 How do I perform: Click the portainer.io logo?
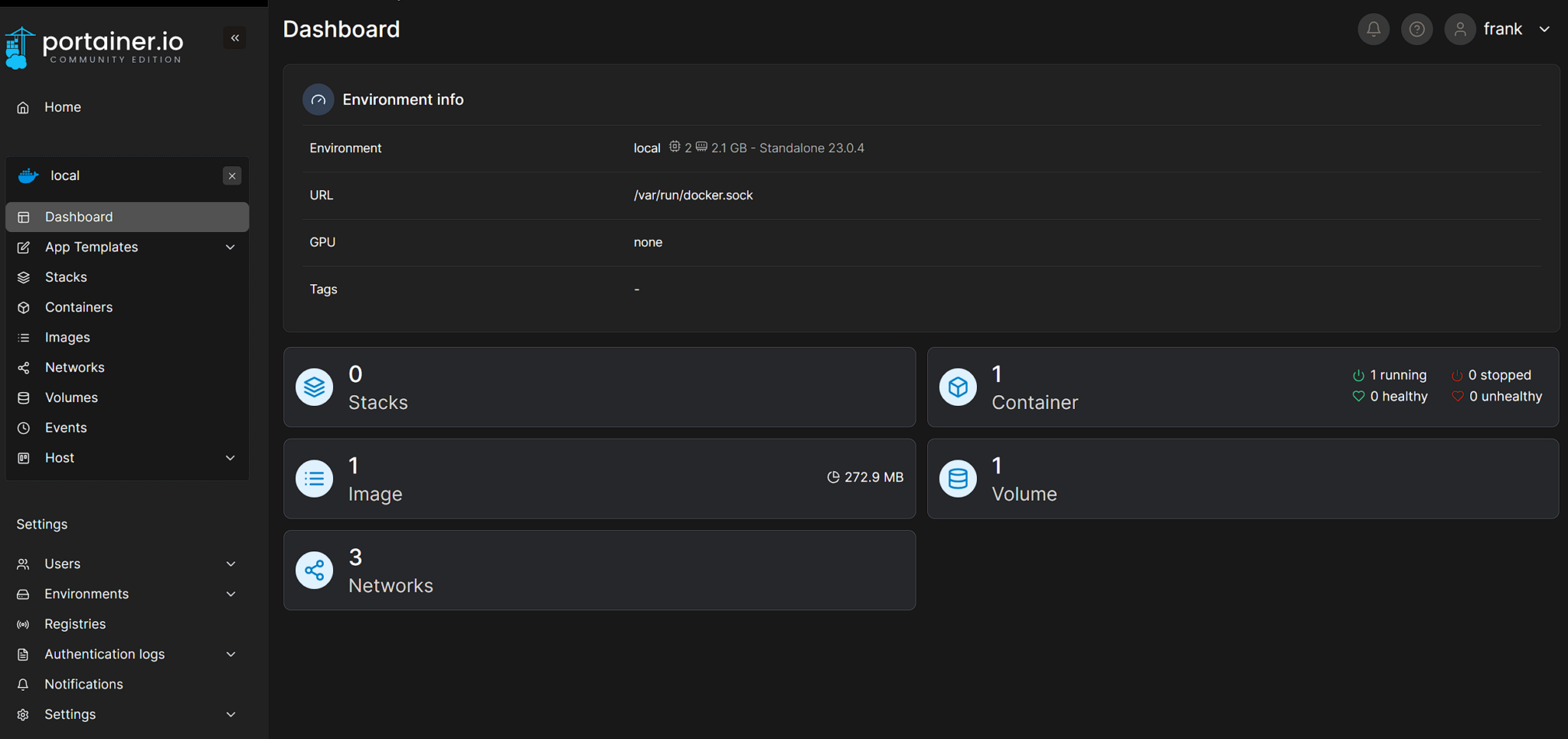pyautogui.click(x=93, y=45)
